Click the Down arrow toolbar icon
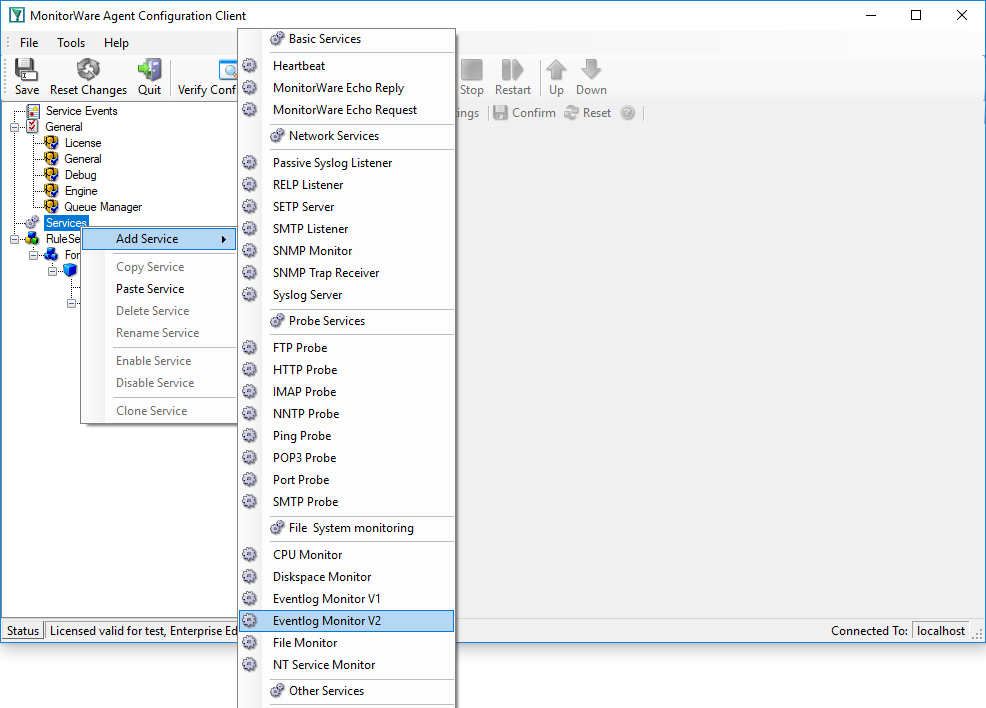 591,69
